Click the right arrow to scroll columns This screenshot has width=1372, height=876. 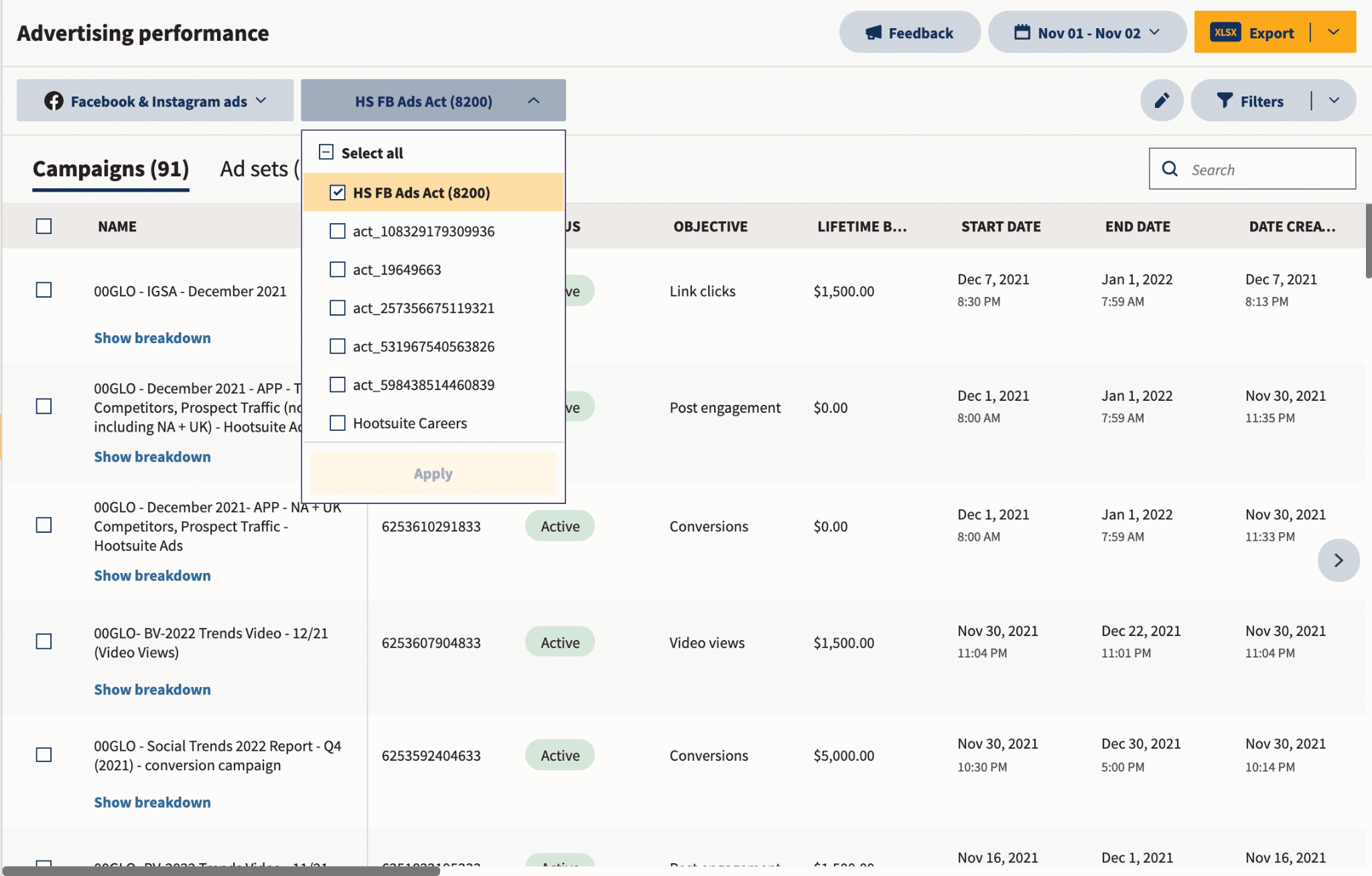(x=1338, y=560)
